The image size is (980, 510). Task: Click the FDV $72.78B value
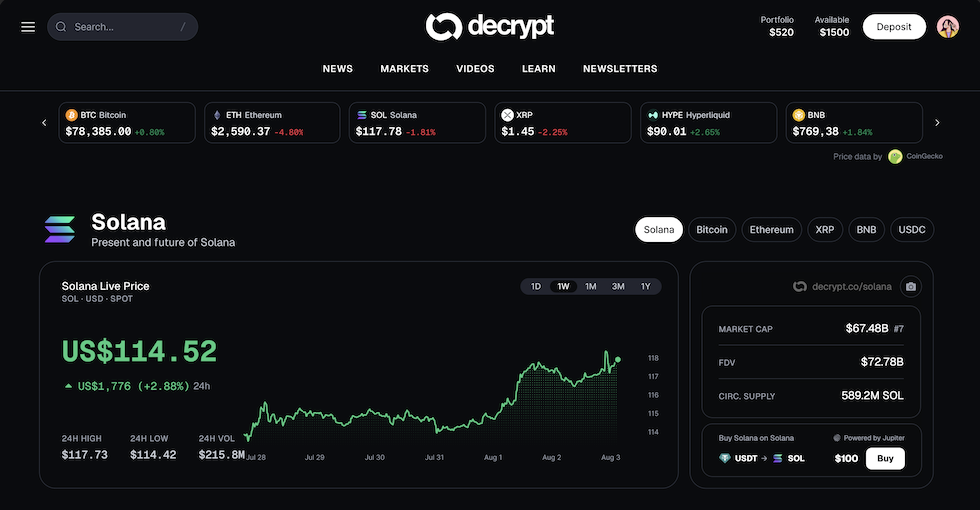tap(882, 362)
